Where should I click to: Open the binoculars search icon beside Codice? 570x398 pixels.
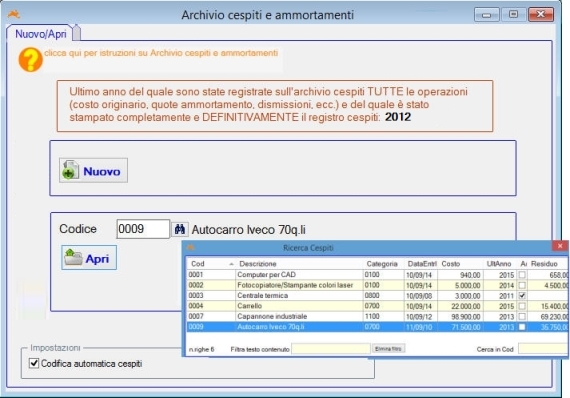tap(180, 229)
